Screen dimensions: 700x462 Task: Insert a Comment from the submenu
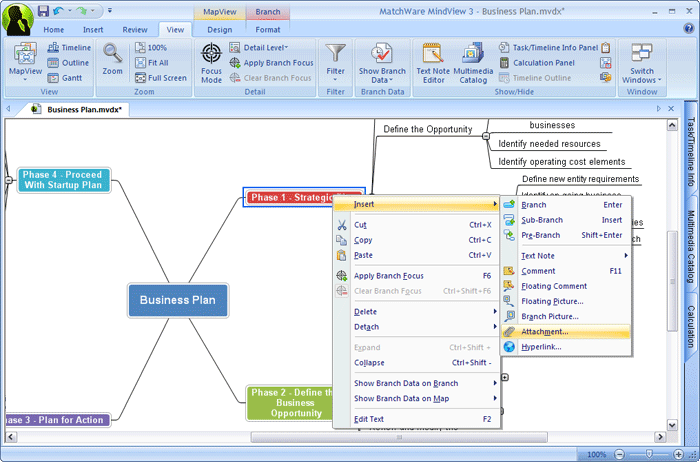pyautogui.click(x=566, y=271)
